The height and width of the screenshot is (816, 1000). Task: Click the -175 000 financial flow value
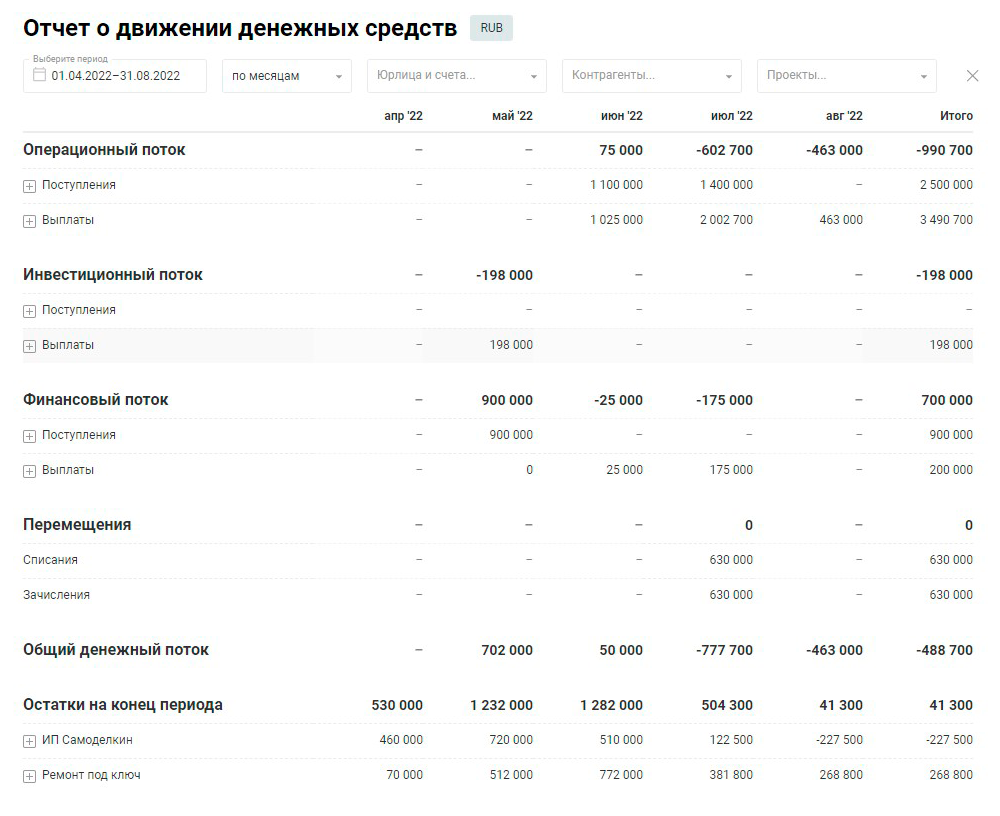724,401
